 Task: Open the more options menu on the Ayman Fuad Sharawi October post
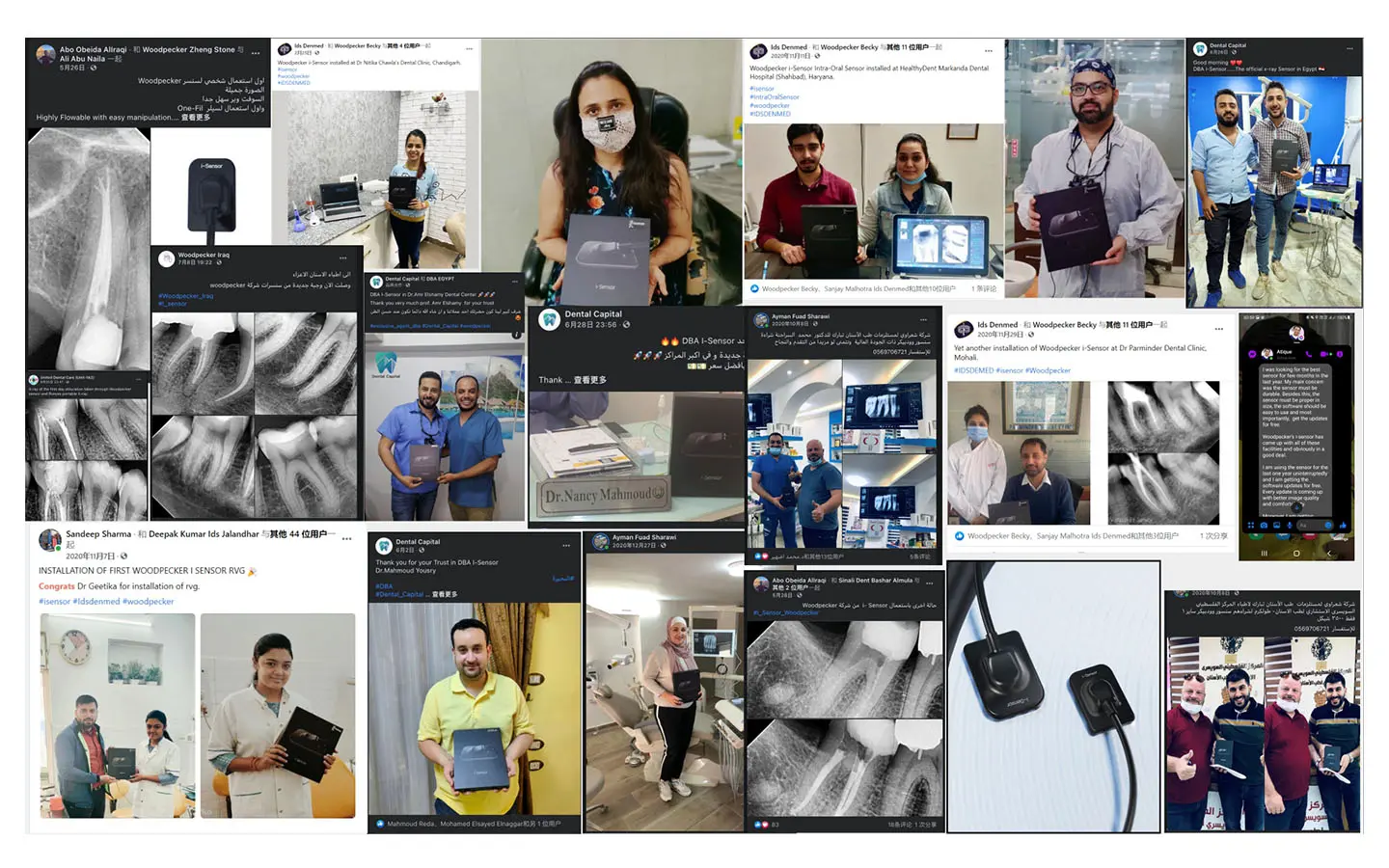point(923,319)
